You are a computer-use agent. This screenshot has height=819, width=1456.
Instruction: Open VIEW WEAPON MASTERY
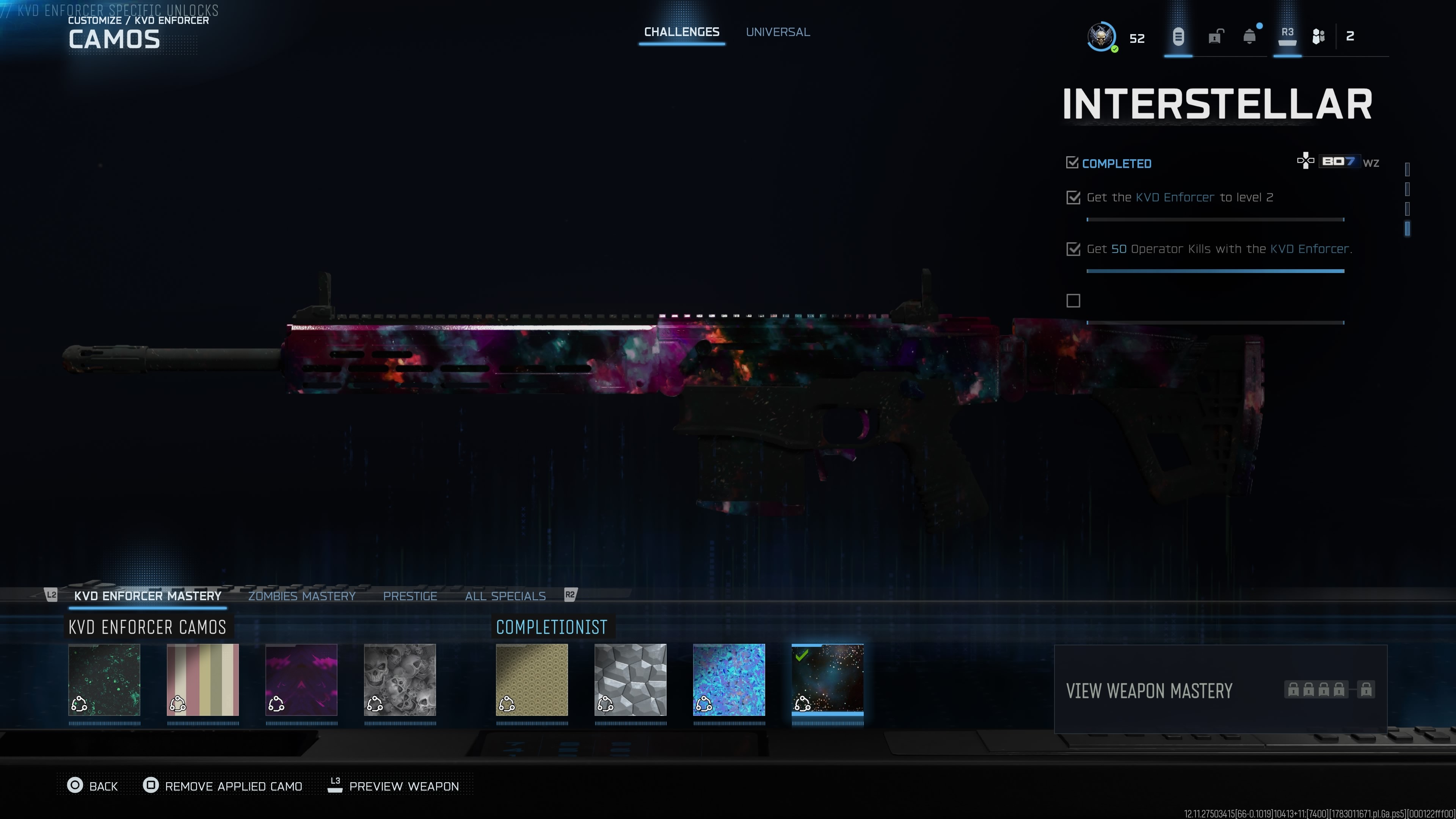tap(1220, 690)
